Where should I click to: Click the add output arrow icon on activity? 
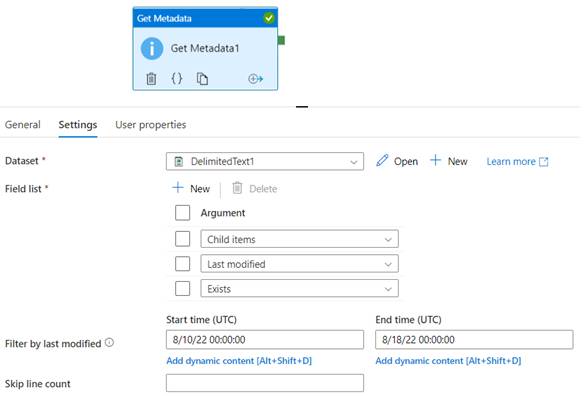click(256, 79)
